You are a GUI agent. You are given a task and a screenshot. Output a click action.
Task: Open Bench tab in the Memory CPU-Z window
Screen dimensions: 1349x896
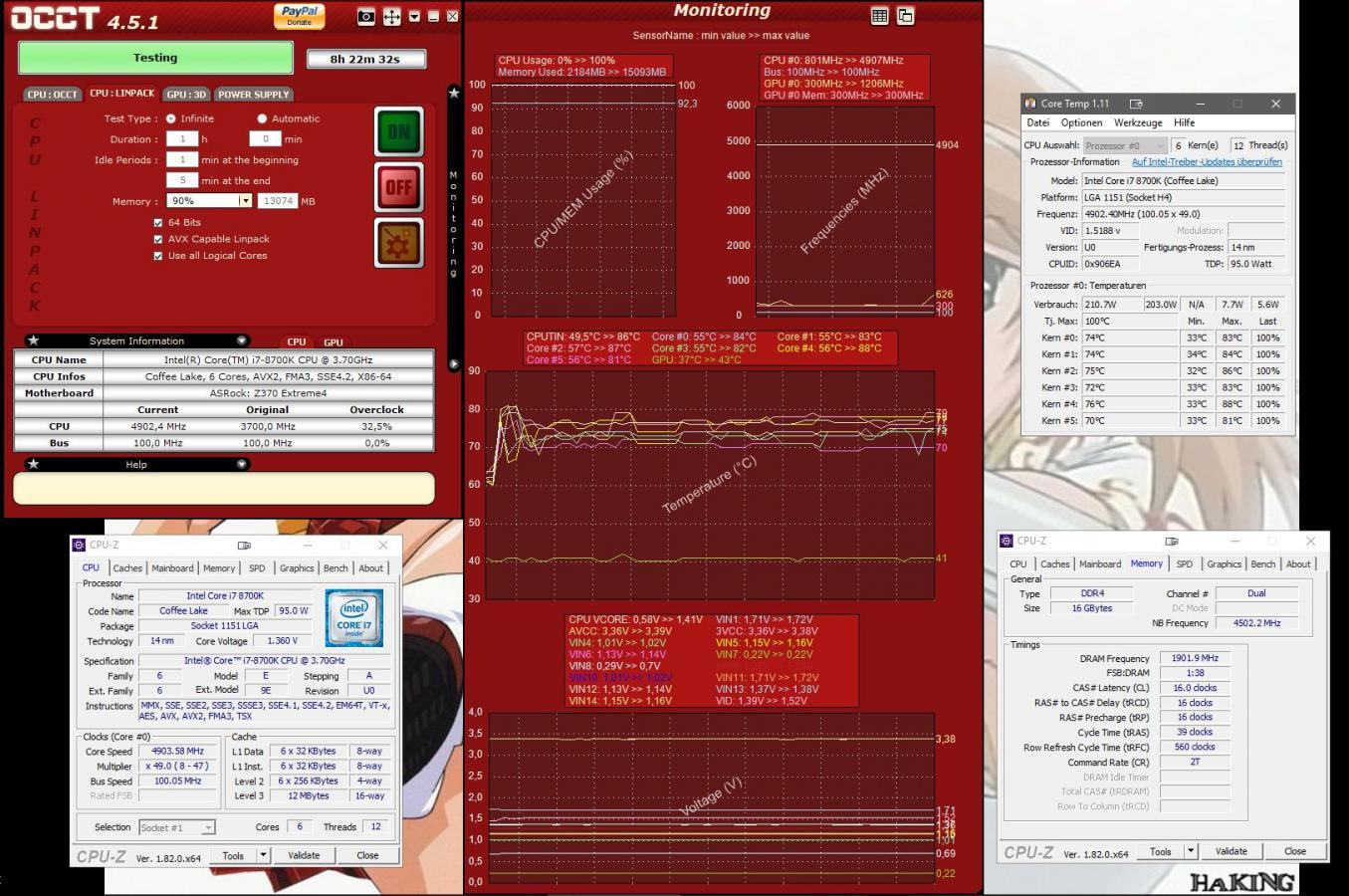[1263, 564]
